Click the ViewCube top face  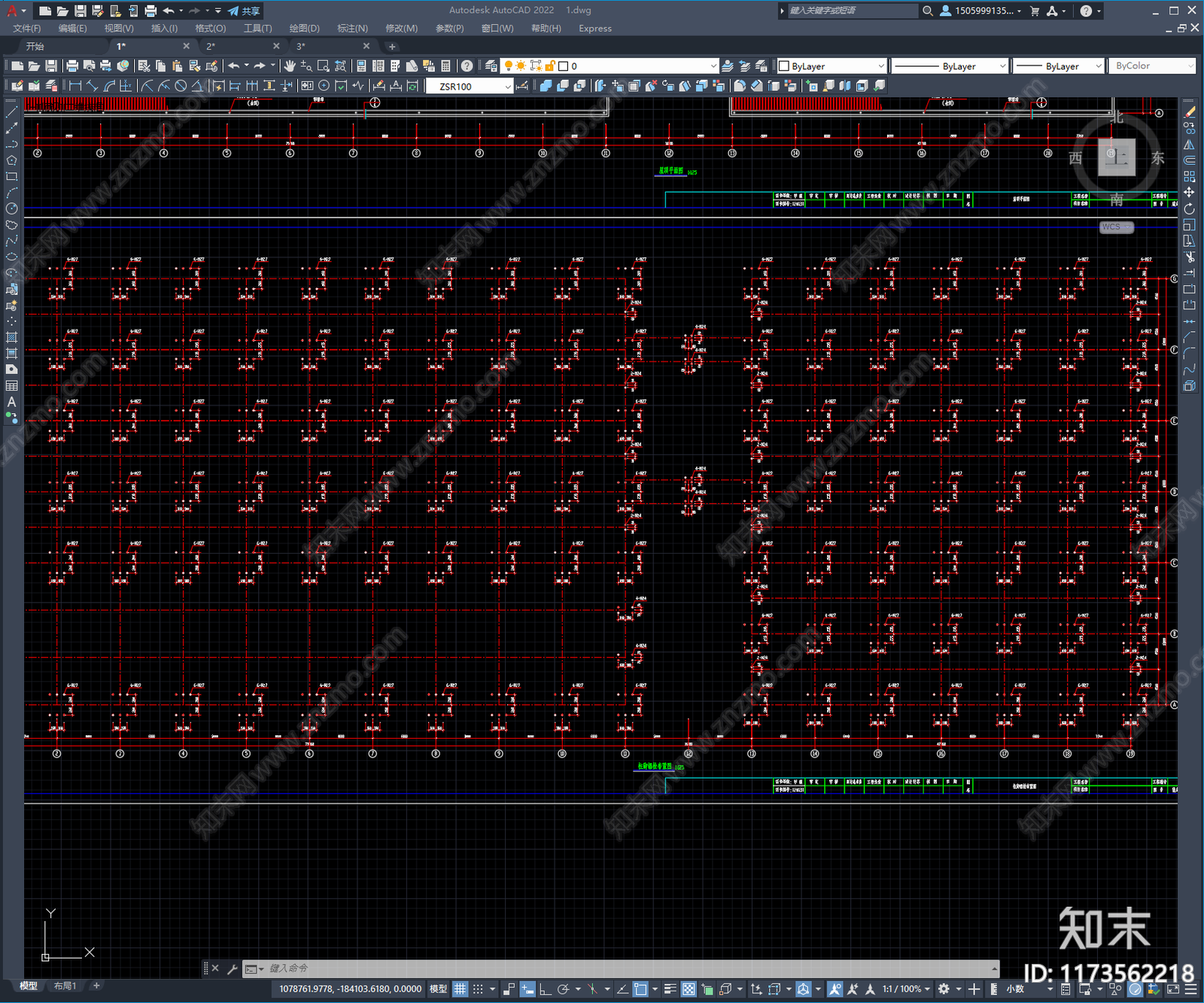[1116, 157]
